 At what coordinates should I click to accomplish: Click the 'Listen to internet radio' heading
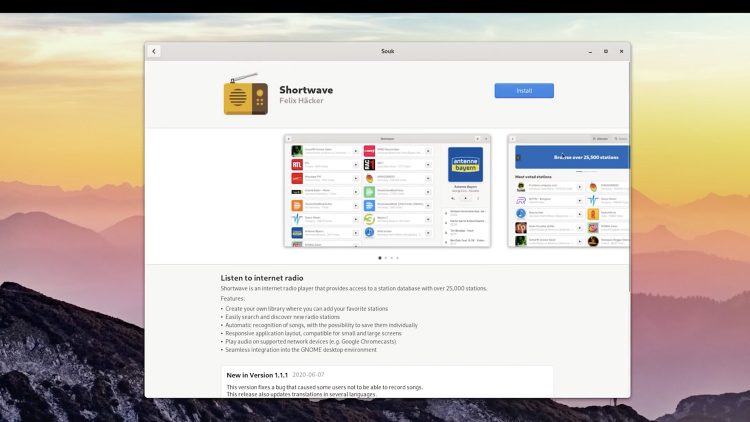pyautogui.click(x=262, y=278)
